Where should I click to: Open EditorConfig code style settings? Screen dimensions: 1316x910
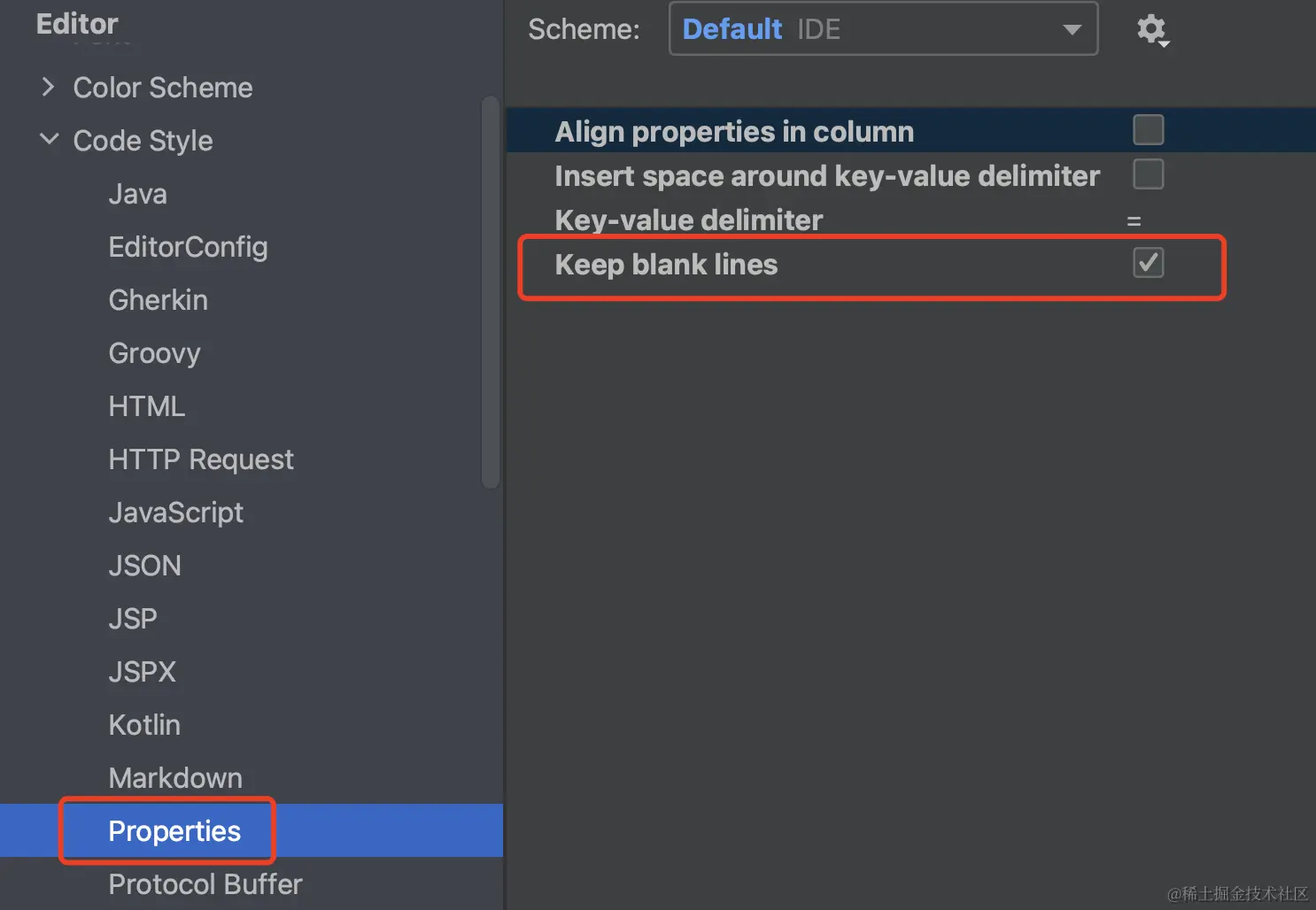tap(188, 247)
